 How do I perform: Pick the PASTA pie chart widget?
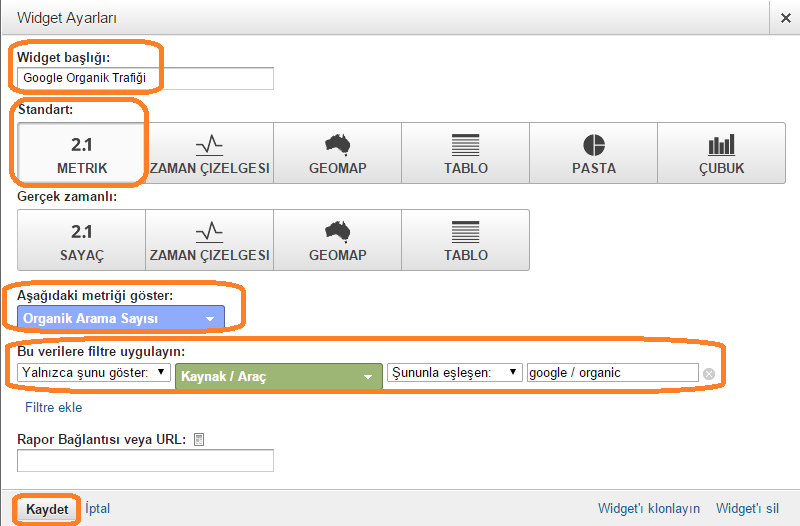[594, 153]
